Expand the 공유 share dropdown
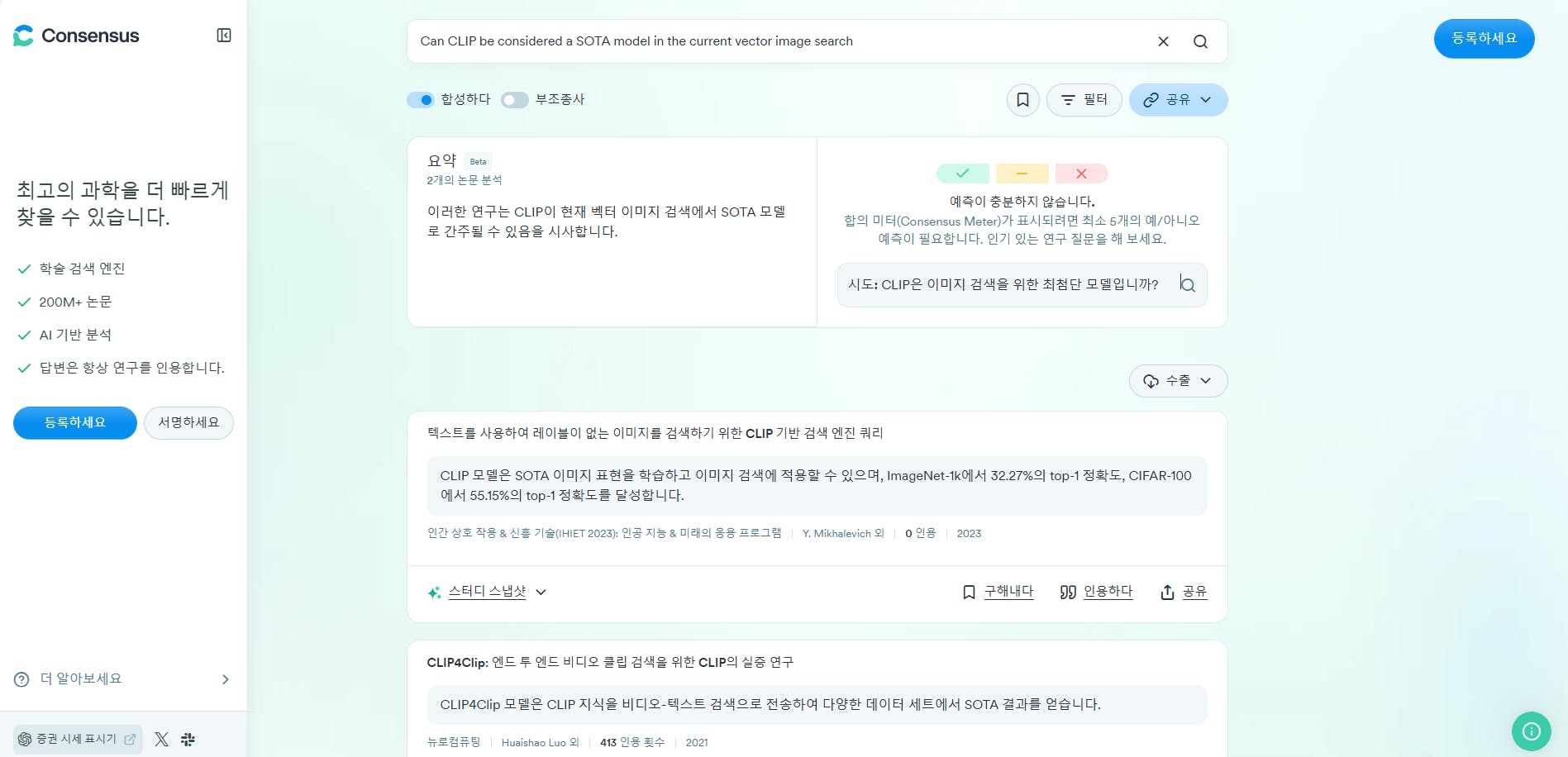This screenshot has width=1568, height=757. [1178, 100]
